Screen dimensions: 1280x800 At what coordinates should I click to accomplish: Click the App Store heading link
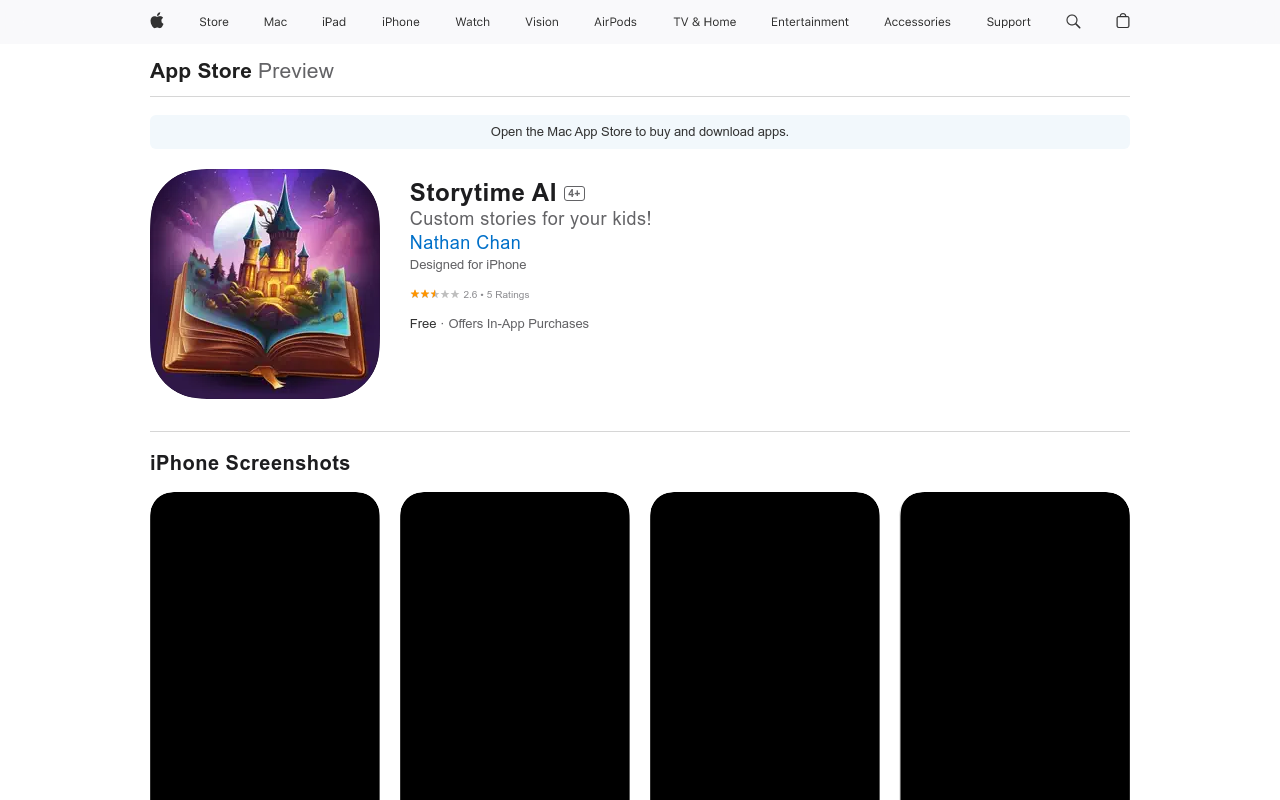[201, 71]
